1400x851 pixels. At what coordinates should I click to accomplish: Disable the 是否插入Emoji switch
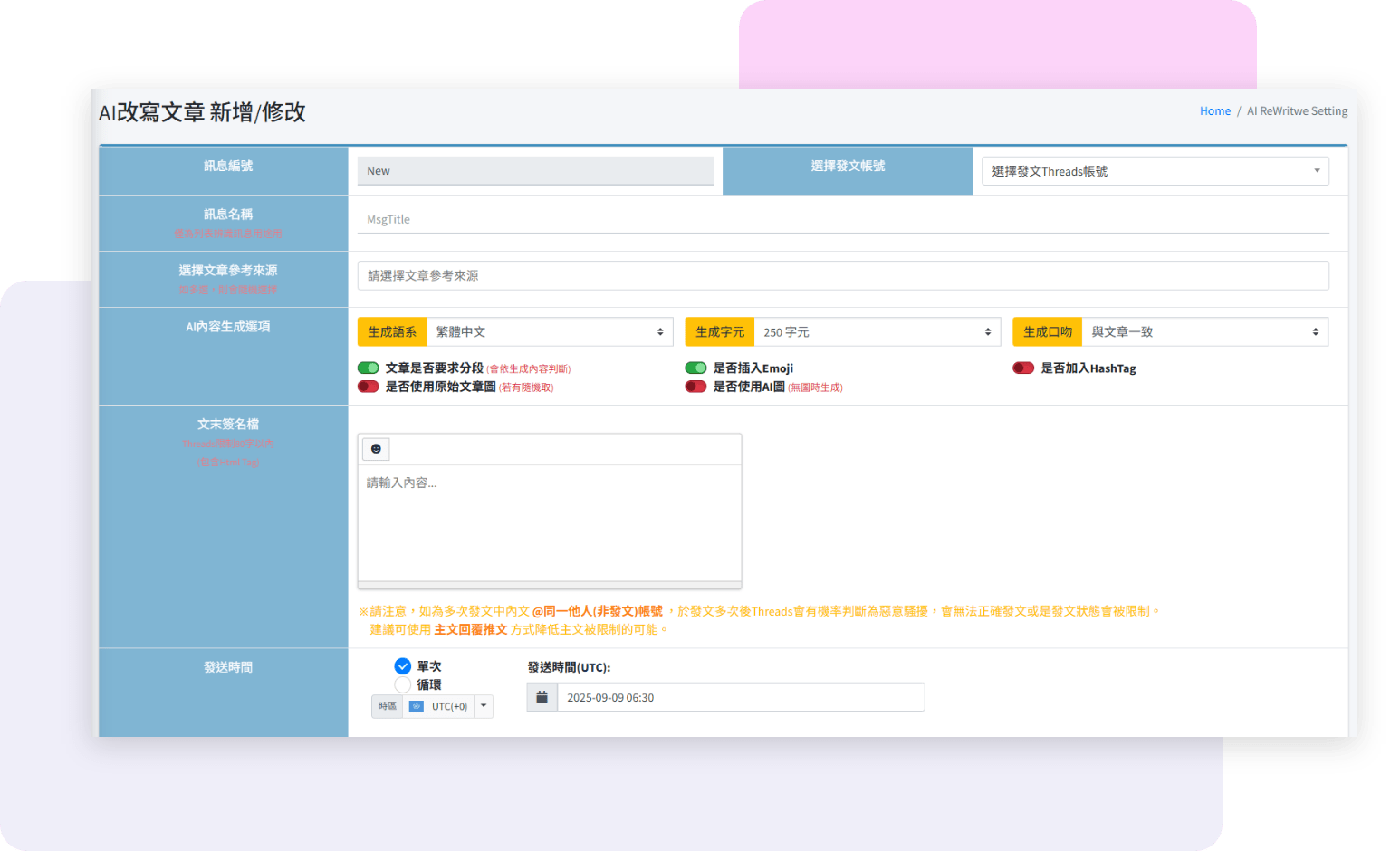tap(695, 368)
